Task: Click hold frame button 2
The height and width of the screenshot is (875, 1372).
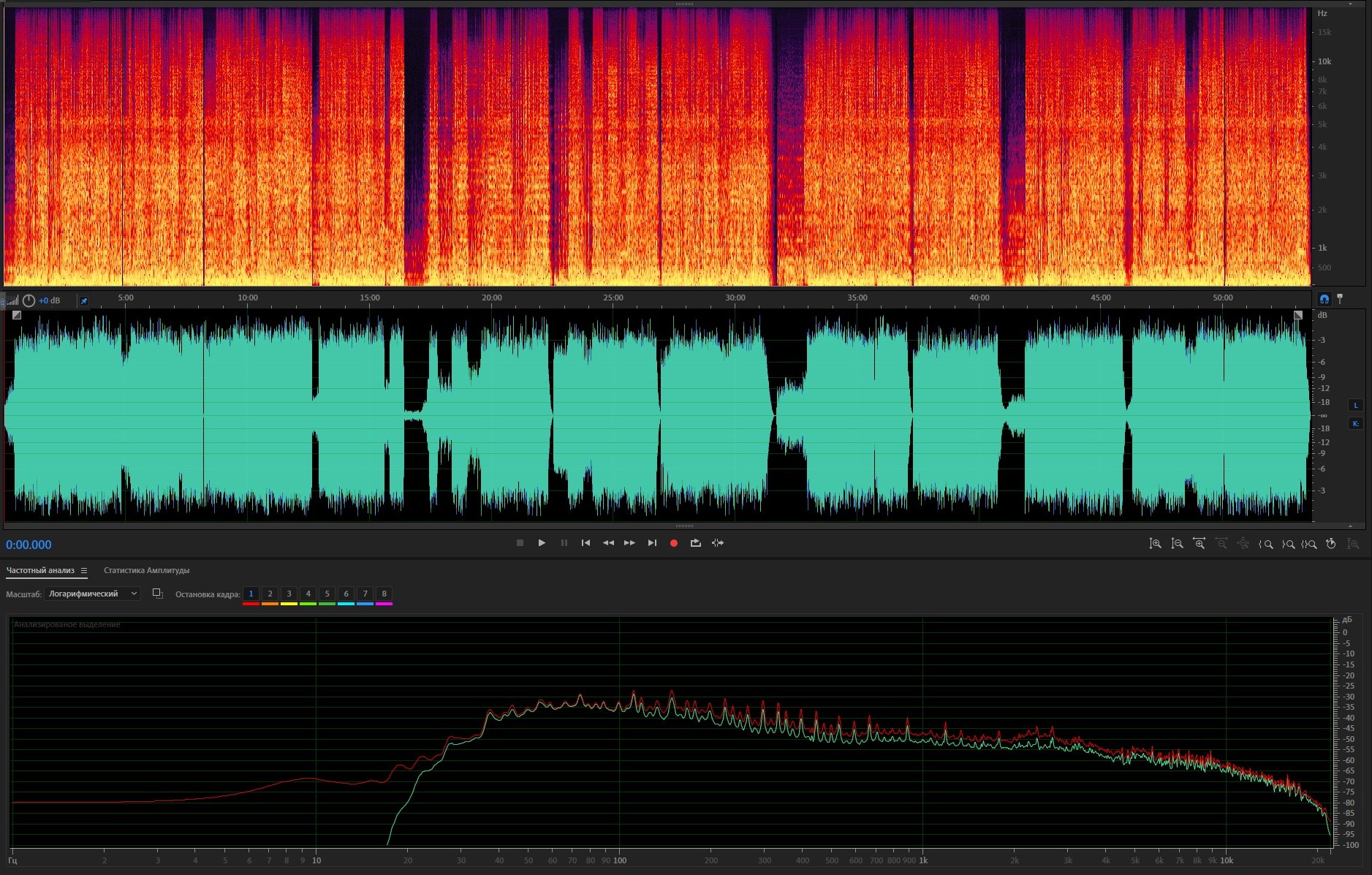Action: click(270, 594)
